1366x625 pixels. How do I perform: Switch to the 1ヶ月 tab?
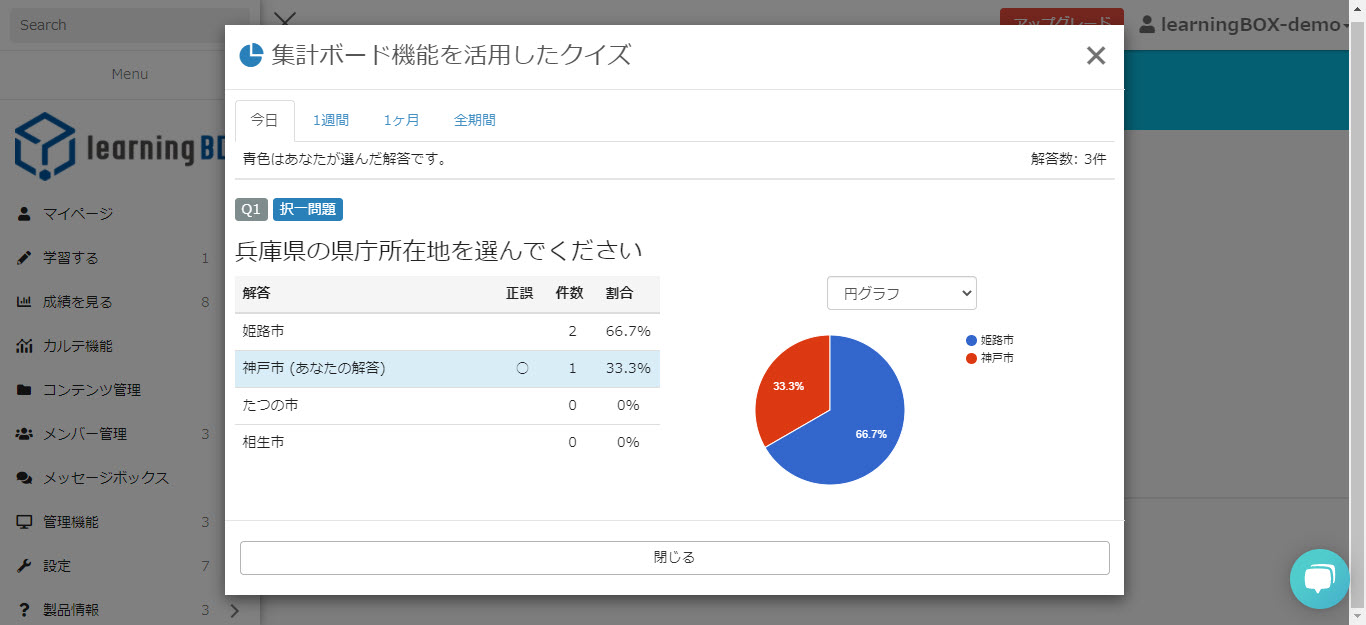[x=401, y=120]
